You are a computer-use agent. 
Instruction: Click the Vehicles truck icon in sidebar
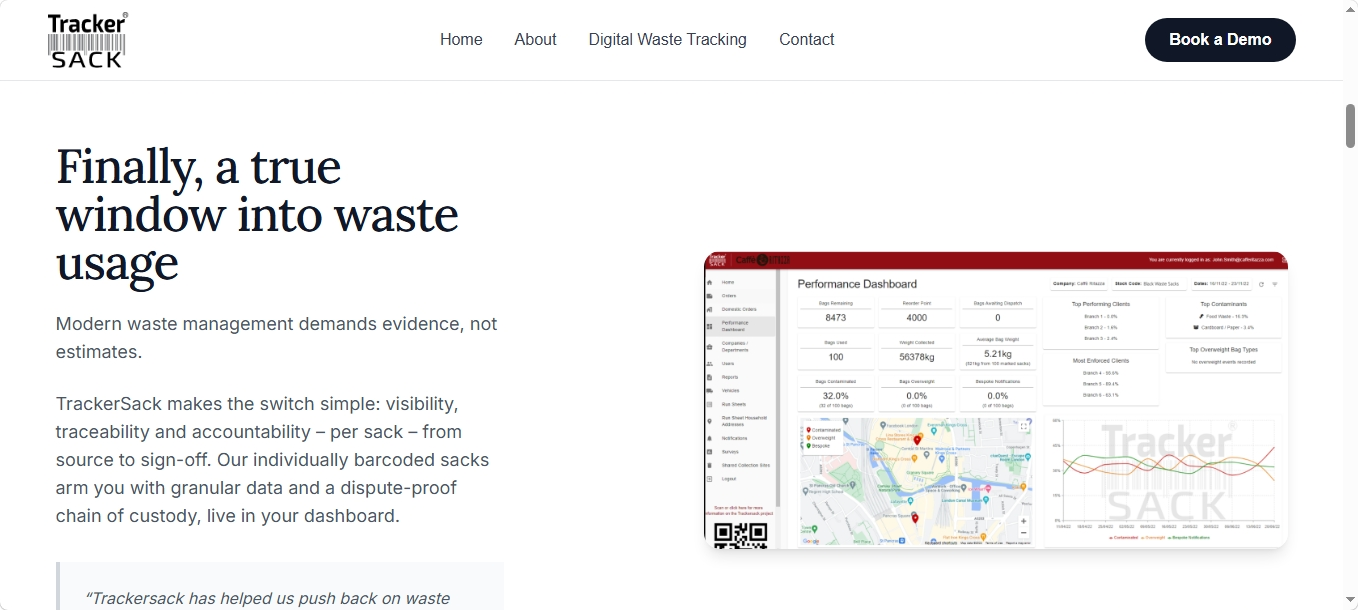(709, 390)
